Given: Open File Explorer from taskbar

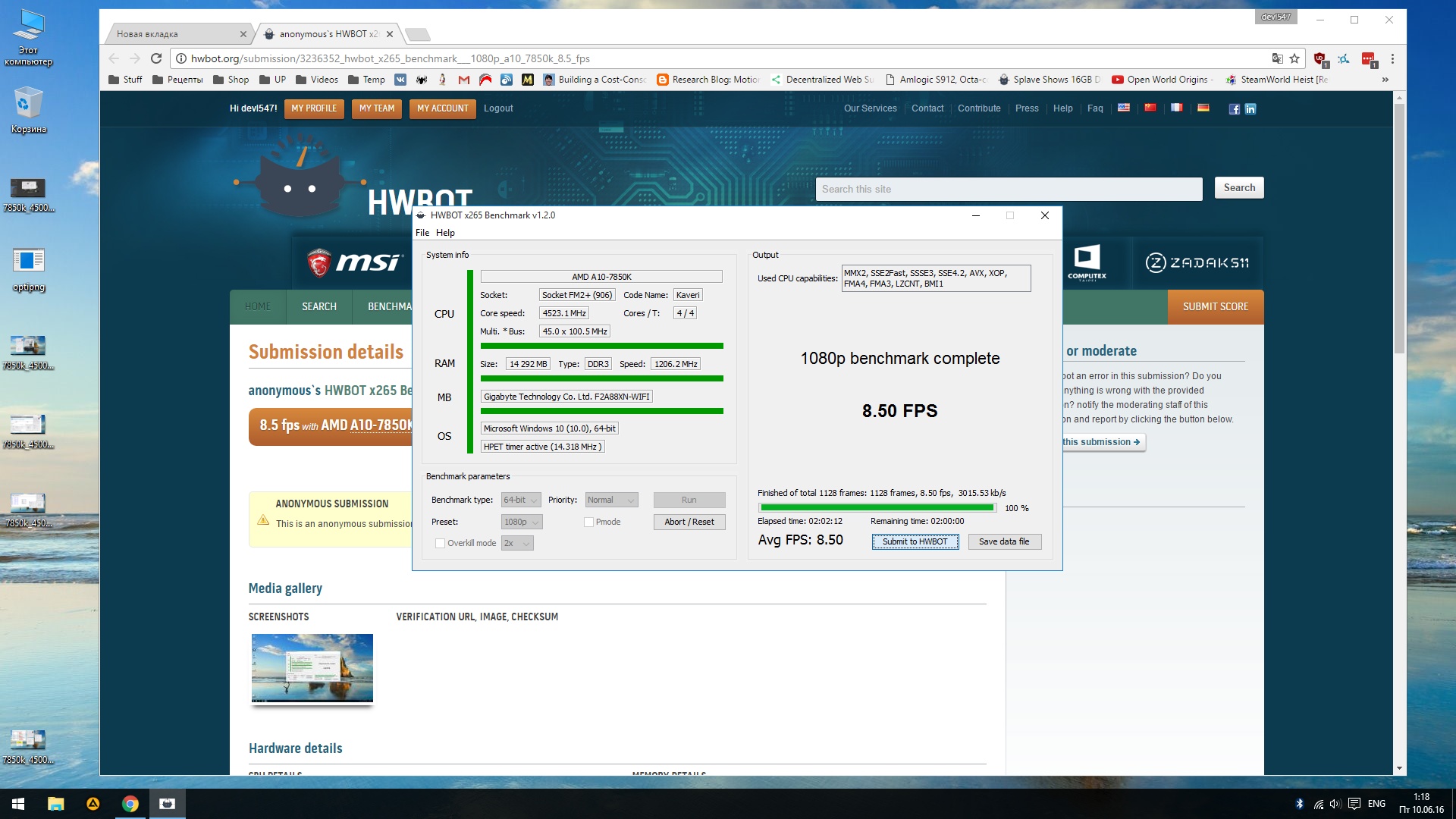Looking at the screenshot, I should click(55, 804).
